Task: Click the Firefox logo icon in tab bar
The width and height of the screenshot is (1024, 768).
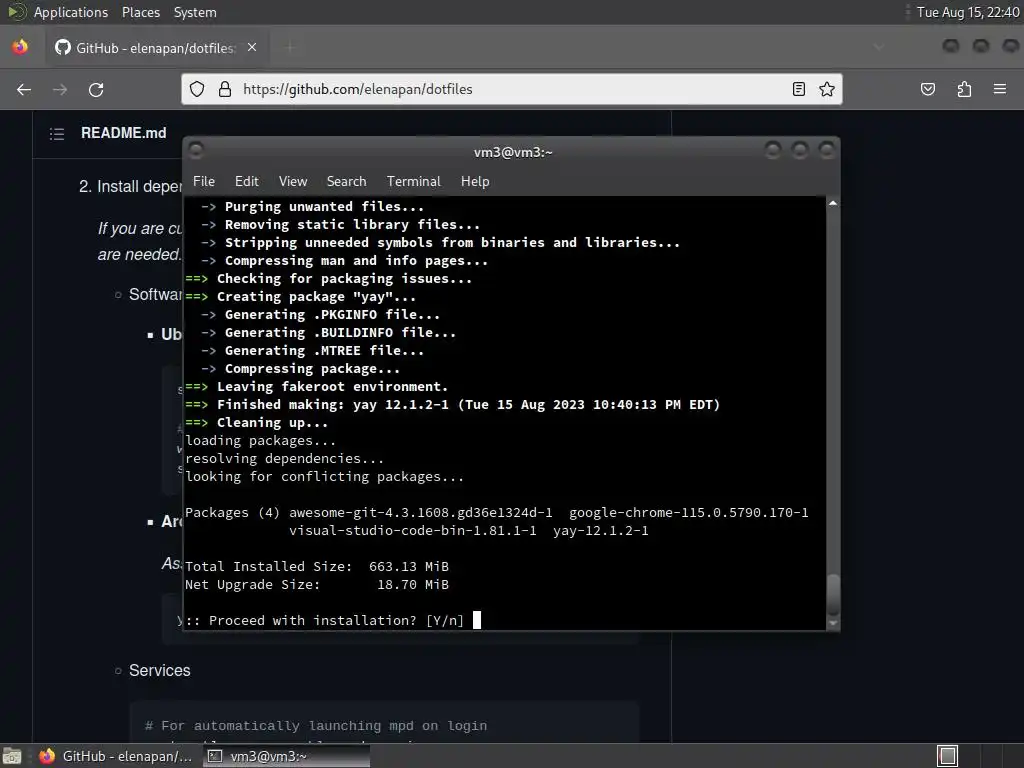Action: coord(20,47)
